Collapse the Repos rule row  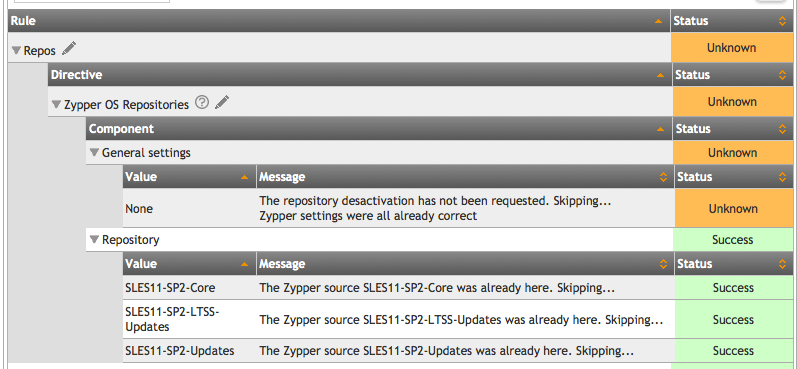tap(16, 51)
